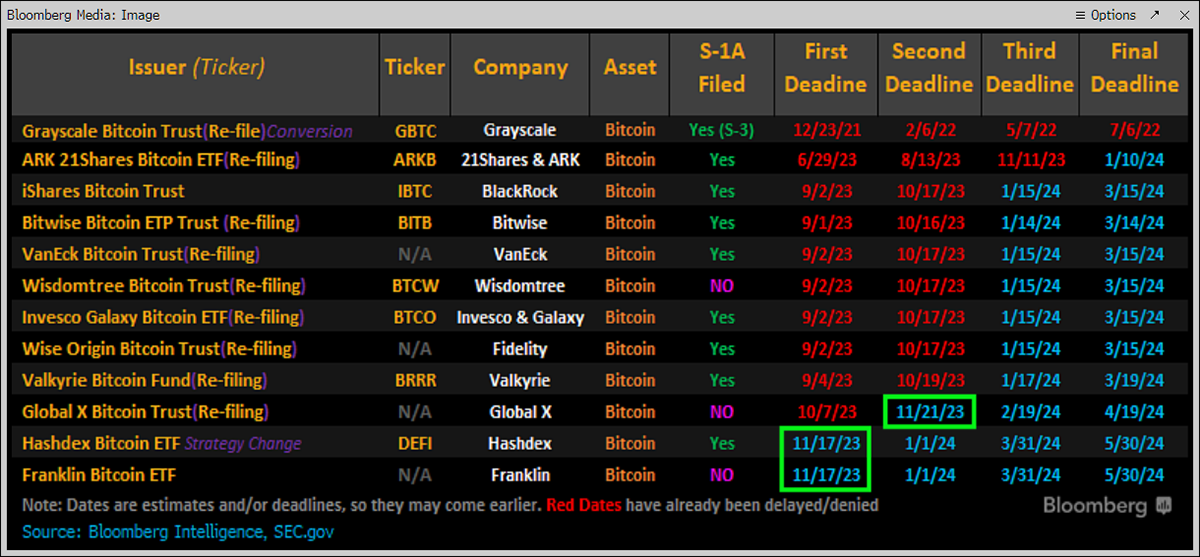
Task: Click the 9/1/23 first deadline cell
Action: pyautogui.click(x=826, y=223)
